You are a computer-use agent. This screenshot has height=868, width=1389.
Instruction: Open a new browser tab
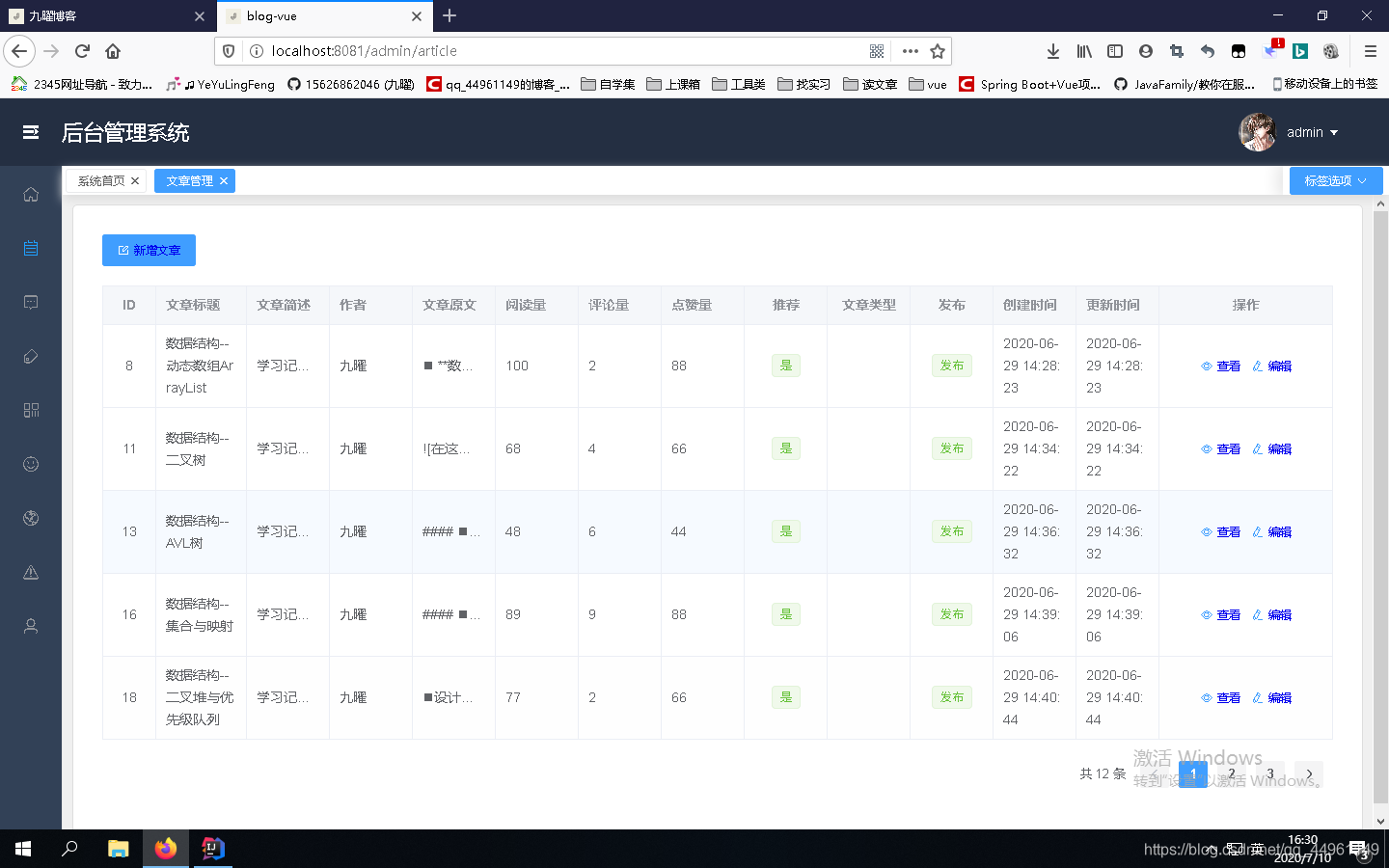(x=449, y=15)
